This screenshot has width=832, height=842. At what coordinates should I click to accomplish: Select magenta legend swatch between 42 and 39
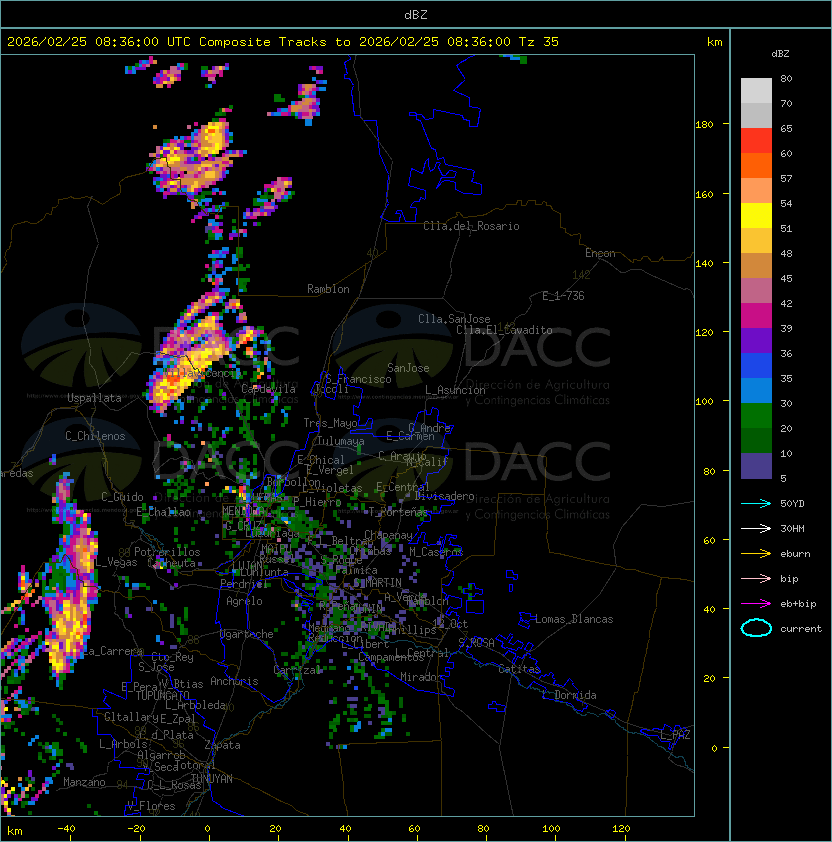point(756,316)
